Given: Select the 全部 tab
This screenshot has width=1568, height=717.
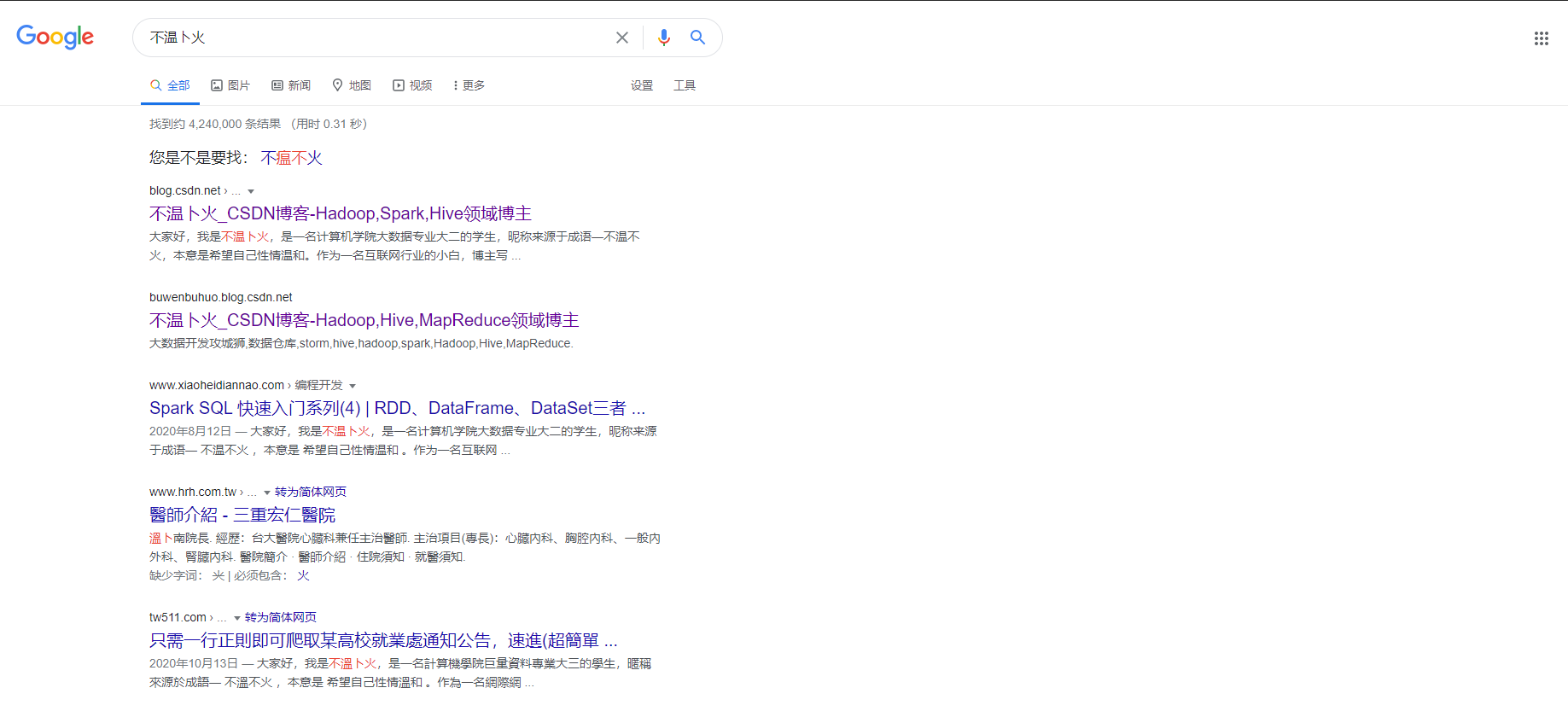Looking at the screenshot, I should (170, 85).
